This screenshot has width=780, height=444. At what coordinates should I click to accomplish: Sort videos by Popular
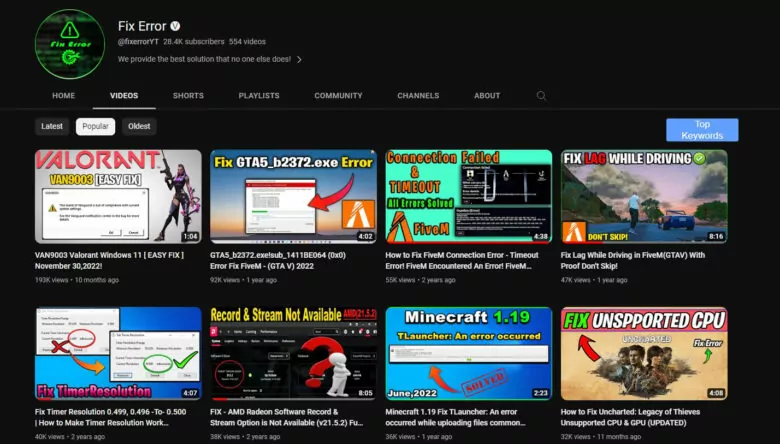coord(95,126)
